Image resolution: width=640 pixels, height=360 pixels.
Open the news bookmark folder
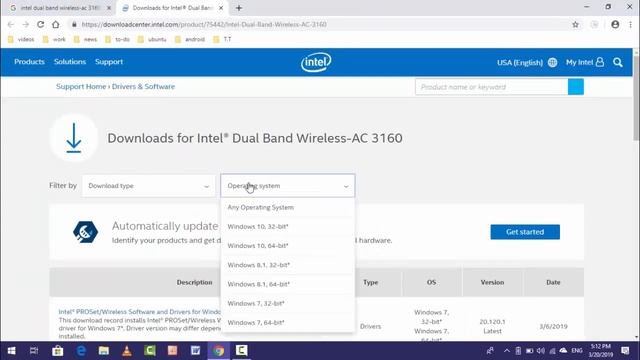(x=86, y=40)
